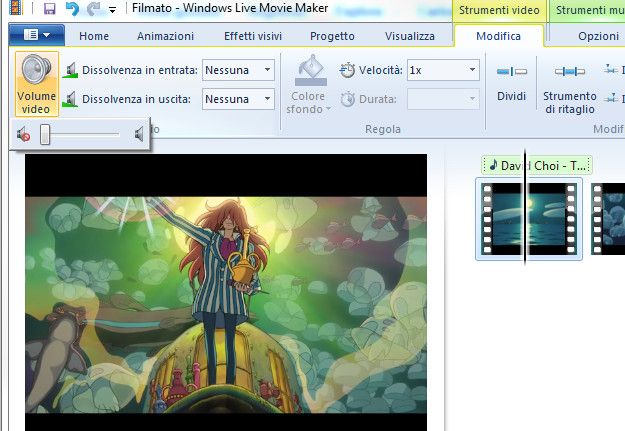Open the Home ribbon tab

94,36
